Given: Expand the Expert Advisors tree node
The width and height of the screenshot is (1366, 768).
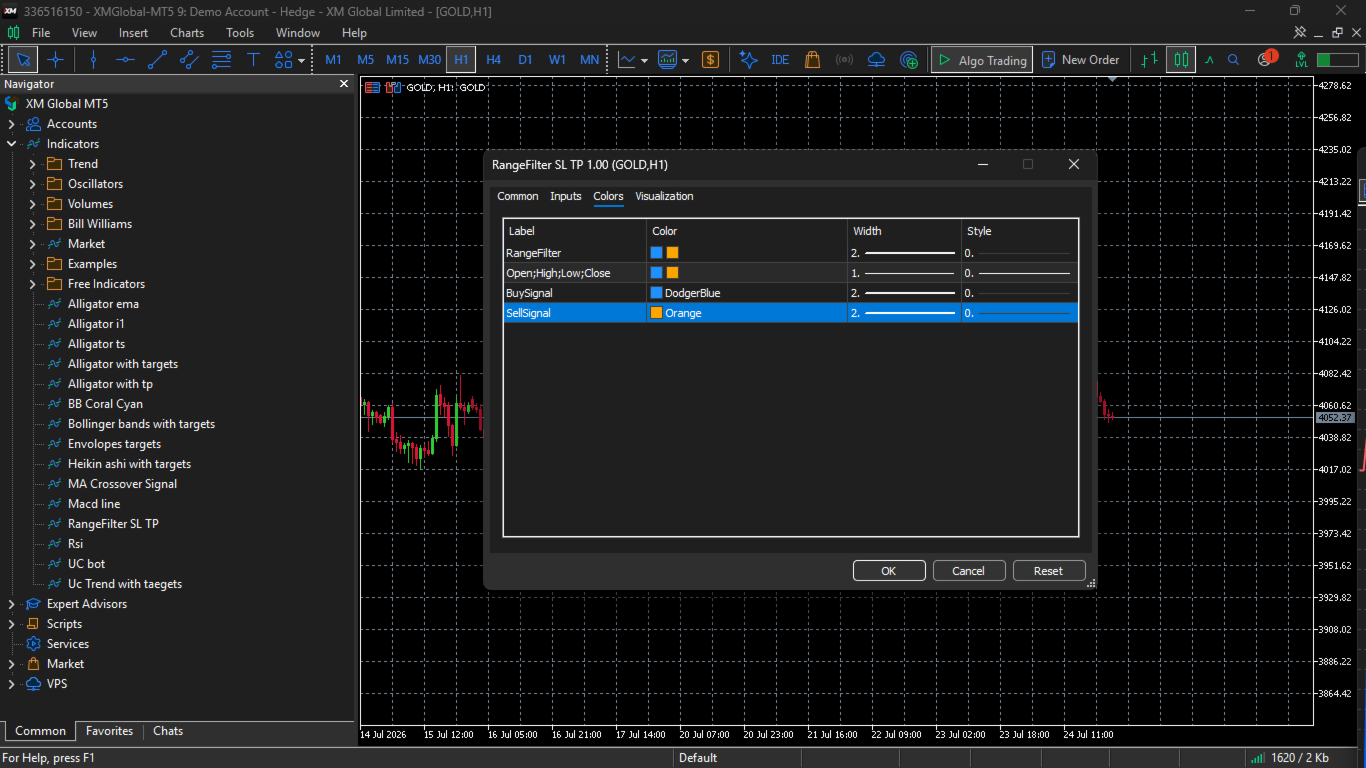Looking at the screenshot, I should [x=12, y=604].
